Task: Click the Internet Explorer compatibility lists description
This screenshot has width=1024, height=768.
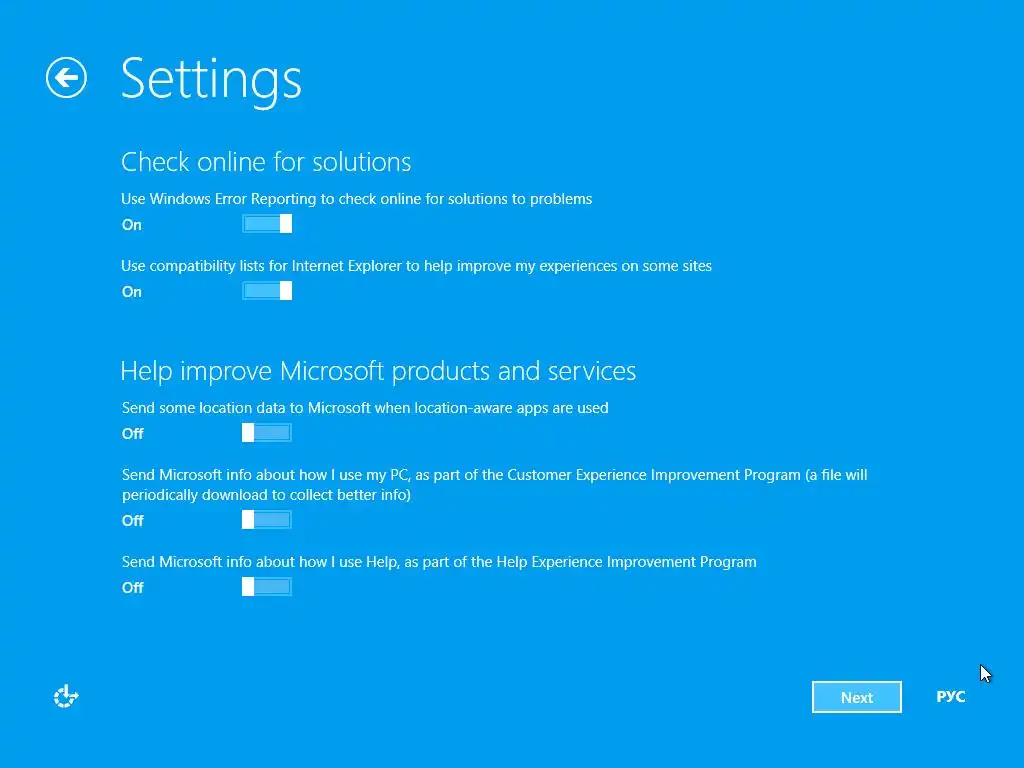Action: click(x=416, y=266)
